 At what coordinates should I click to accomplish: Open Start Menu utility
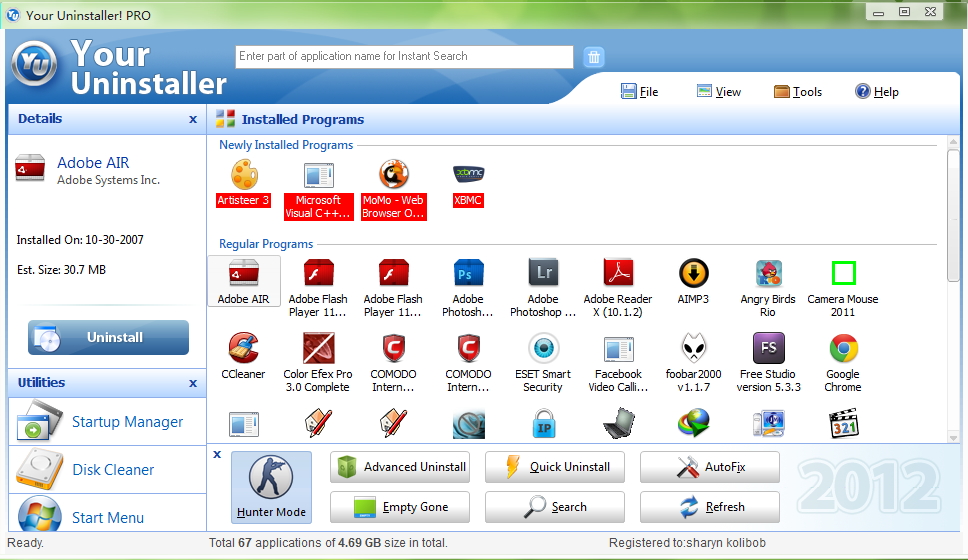(x=107, y=514)
